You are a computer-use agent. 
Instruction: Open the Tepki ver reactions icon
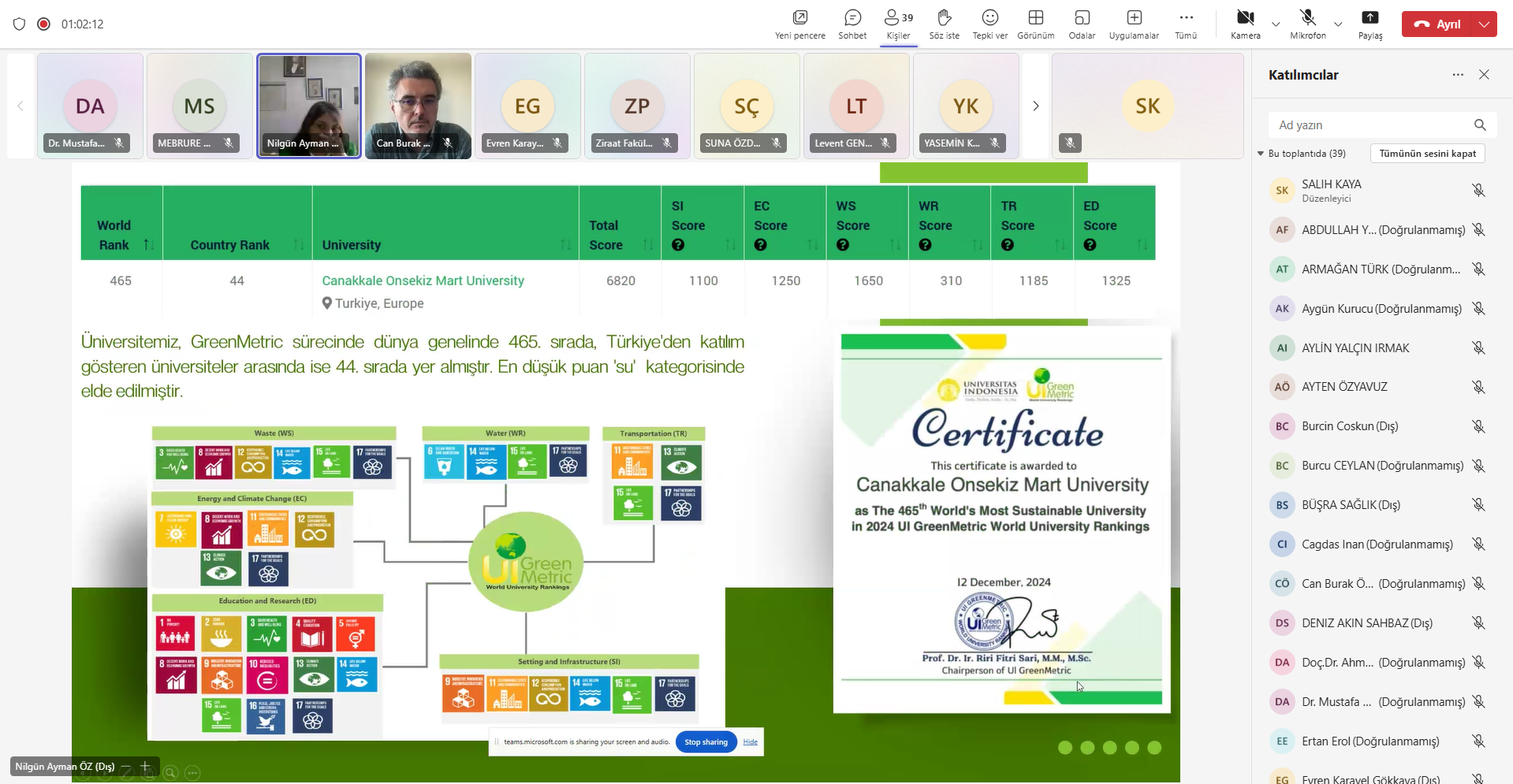989,24
